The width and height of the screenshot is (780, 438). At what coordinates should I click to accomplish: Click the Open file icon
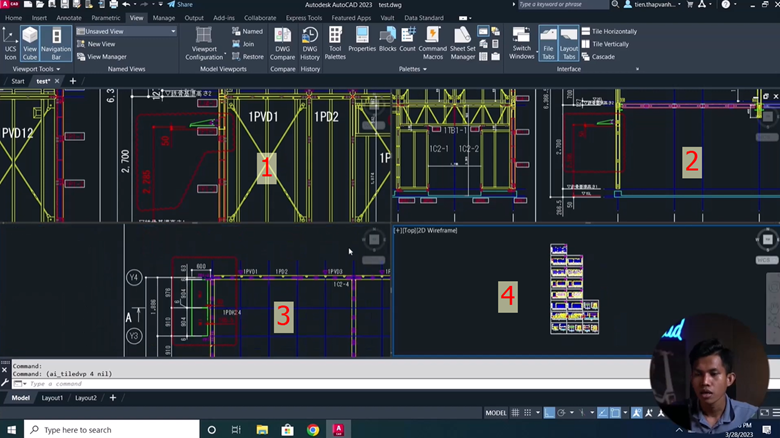40,4
